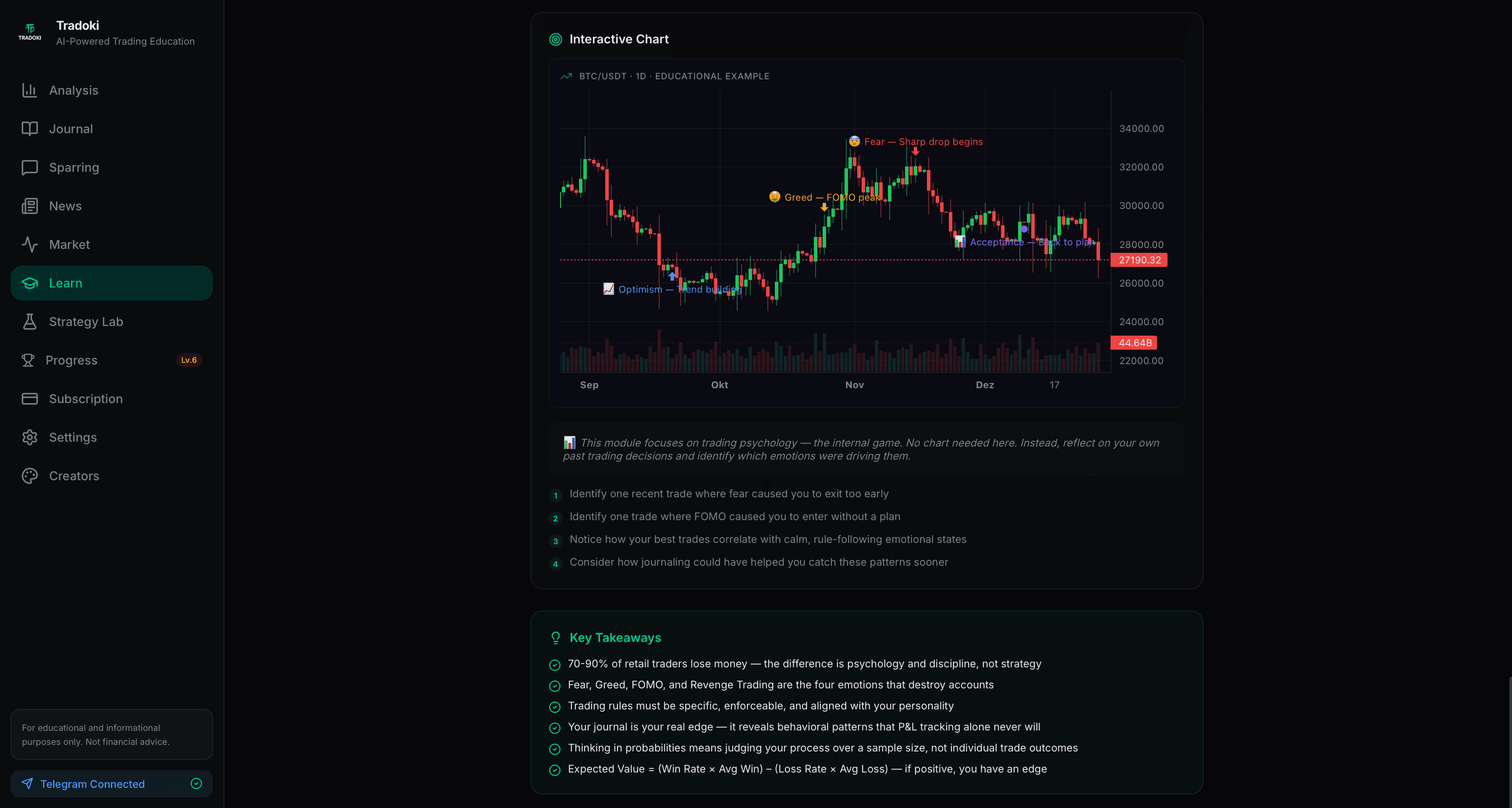Click the 44.64B volume label
The height and width of the screenshot is (808, 1512).
[1134, 343]
